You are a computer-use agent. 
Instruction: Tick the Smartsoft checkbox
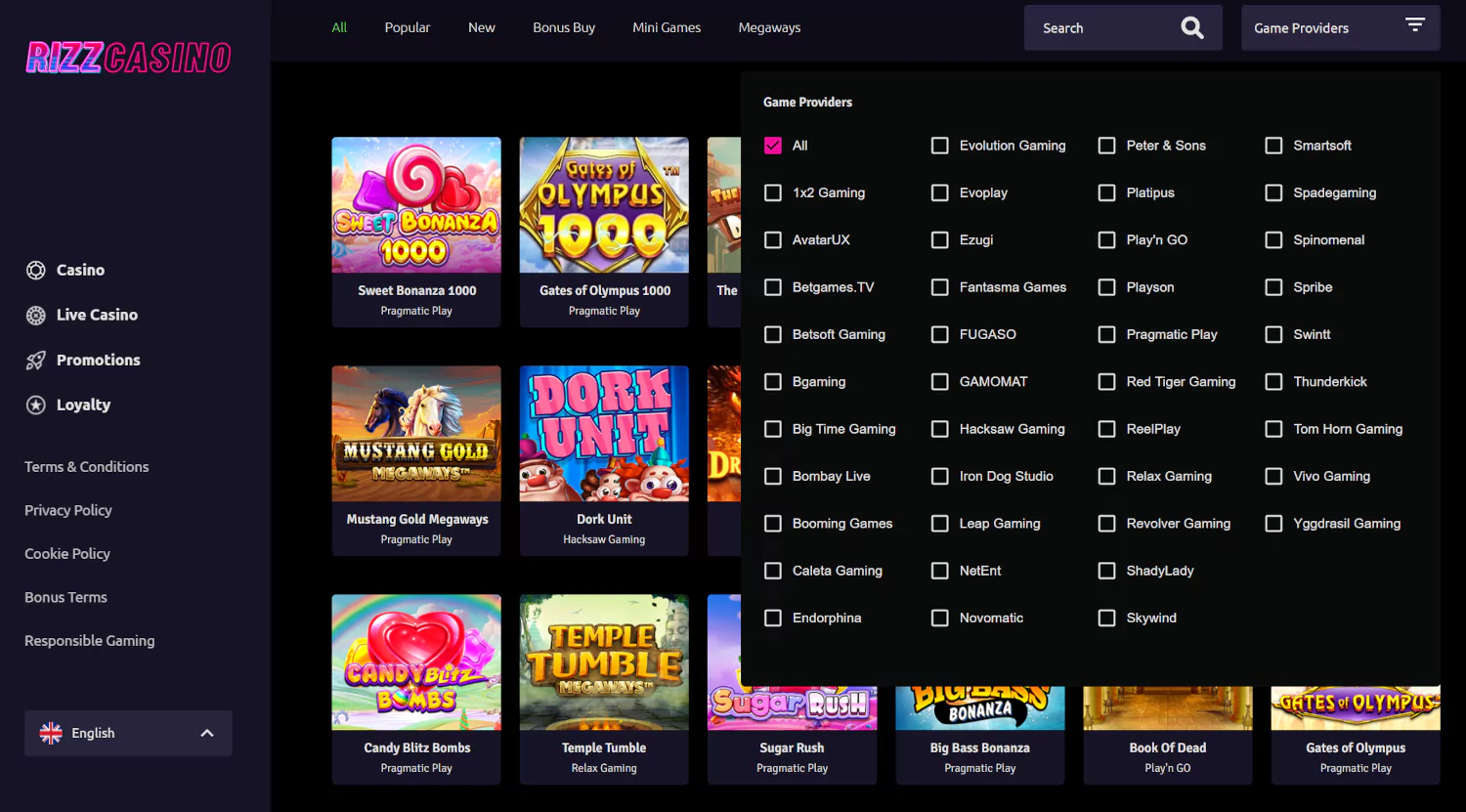(x=1274, y=146)
